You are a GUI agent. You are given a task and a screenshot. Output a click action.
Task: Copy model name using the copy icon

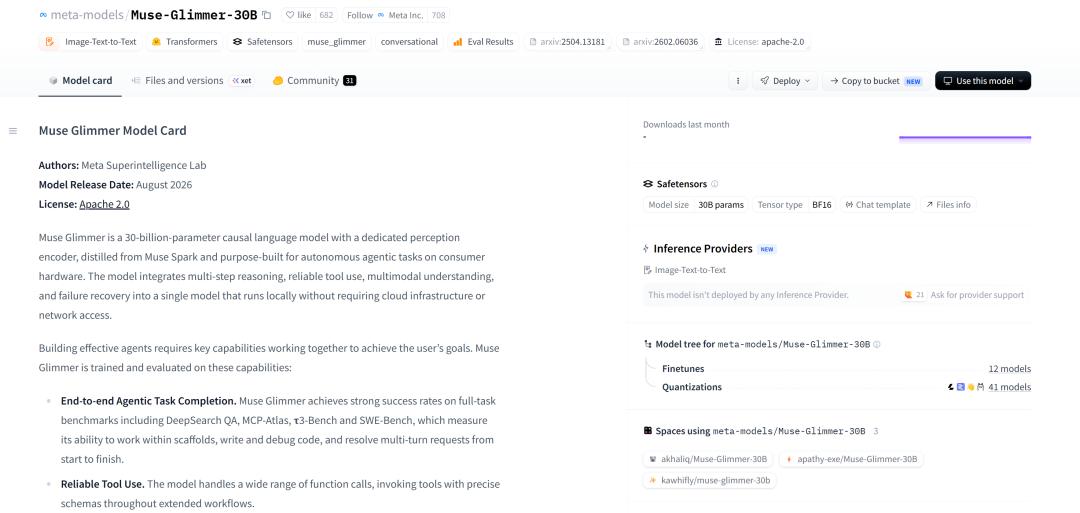(x=267, y=14)
